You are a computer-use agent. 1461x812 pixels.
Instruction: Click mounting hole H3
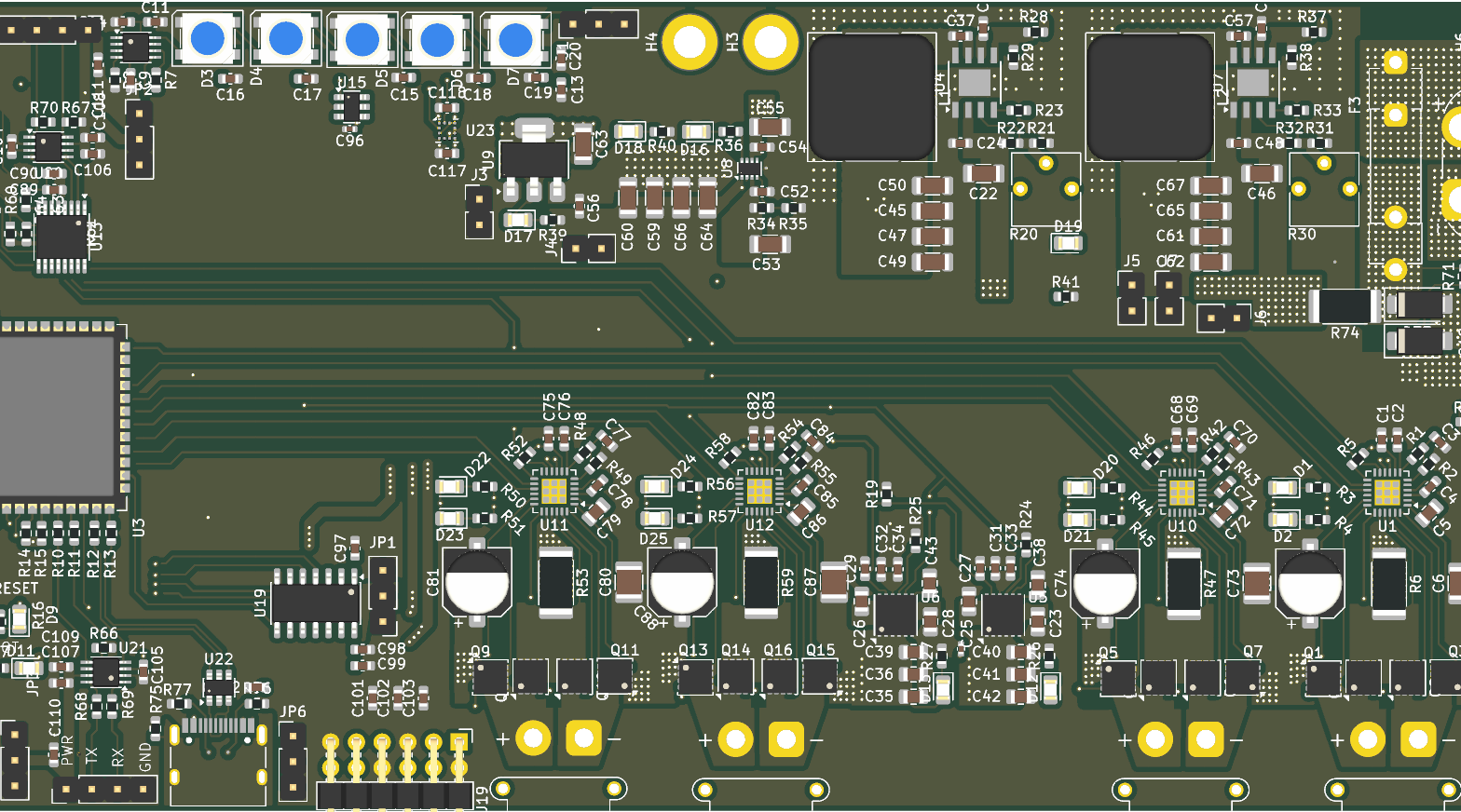click(x=770, y=42)
